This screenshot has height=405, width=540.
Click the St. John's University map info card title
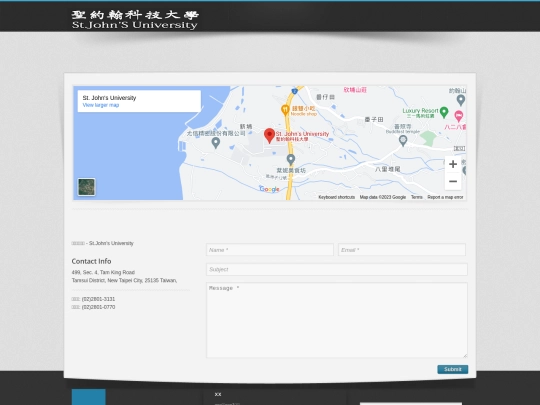click(x=109, y=98)
